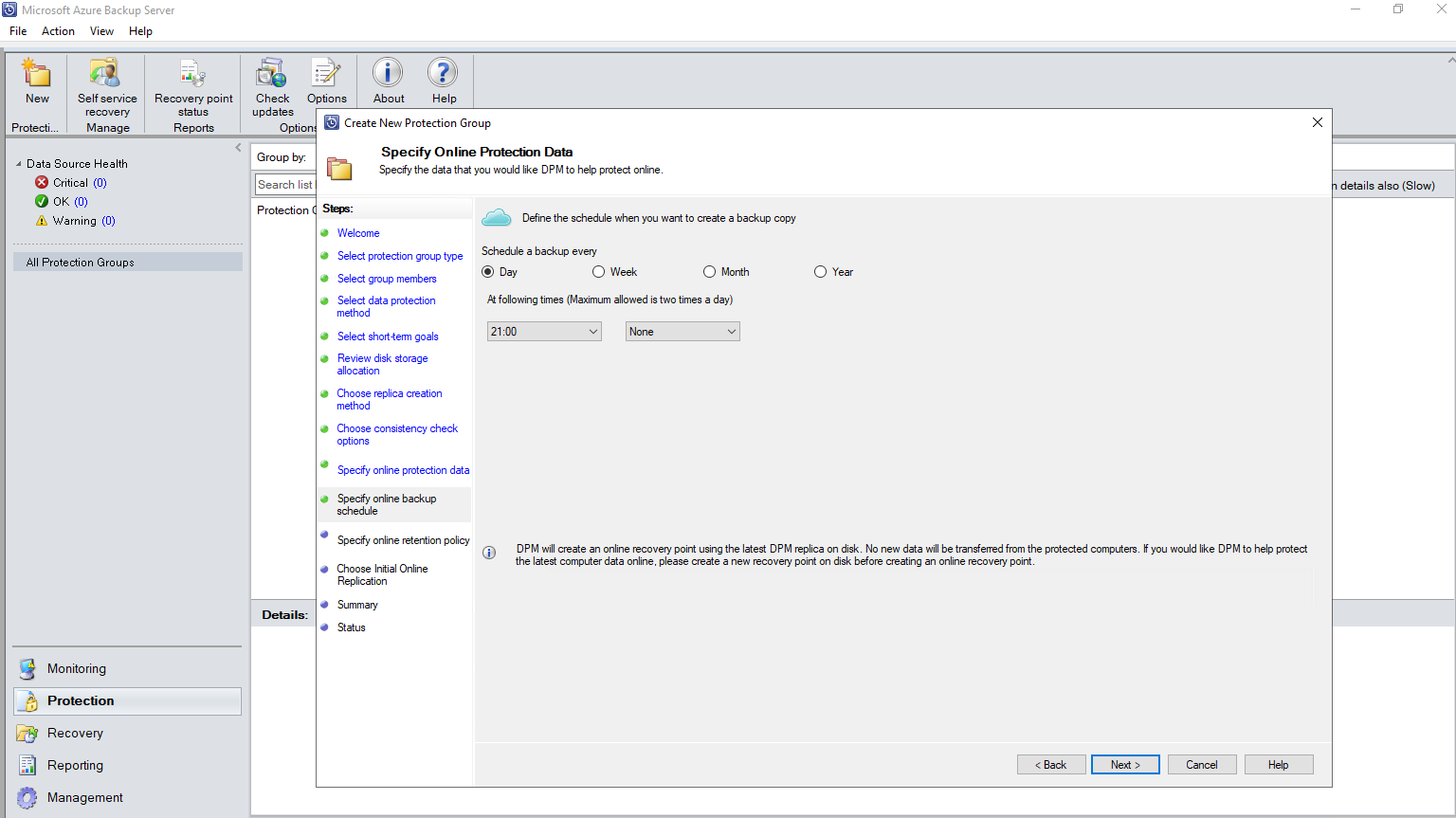Image resolution: width=1456 pixels, height=818 pixels.
Task: Click the Critical (0) count link
Action: point(100,183)
